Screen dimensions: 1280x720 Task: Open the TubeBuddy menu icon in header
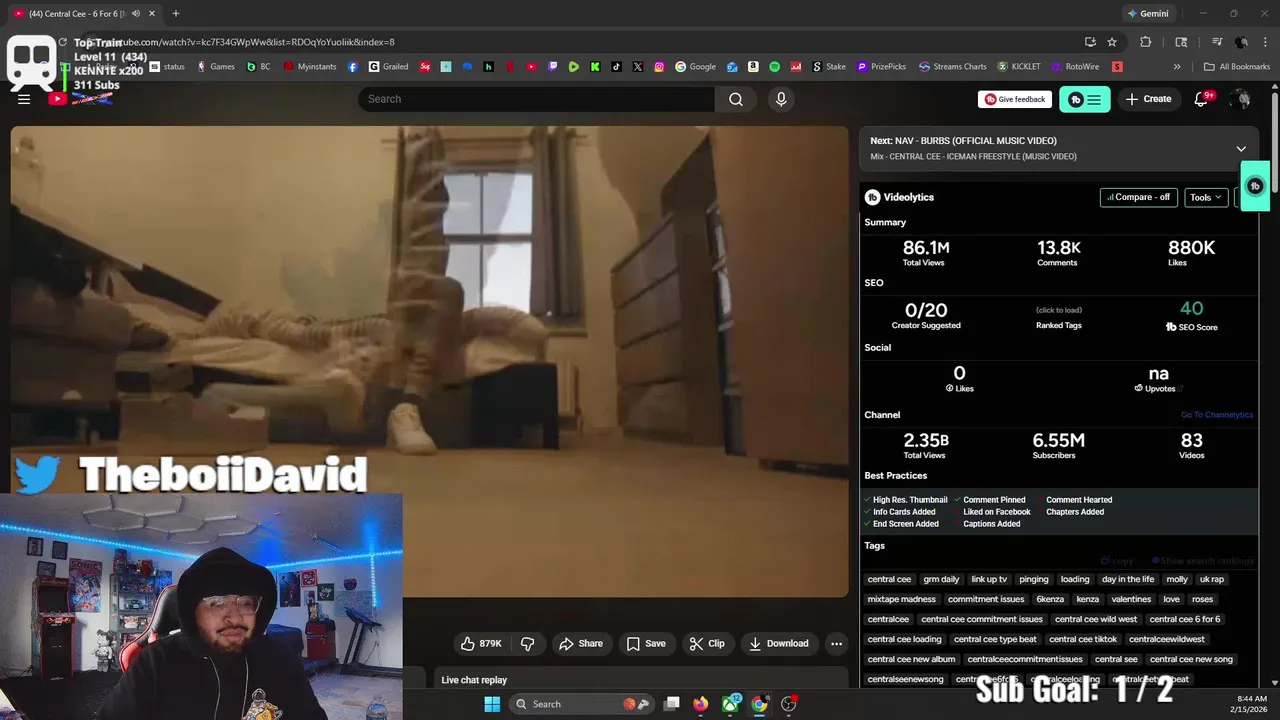(1084, 99)
